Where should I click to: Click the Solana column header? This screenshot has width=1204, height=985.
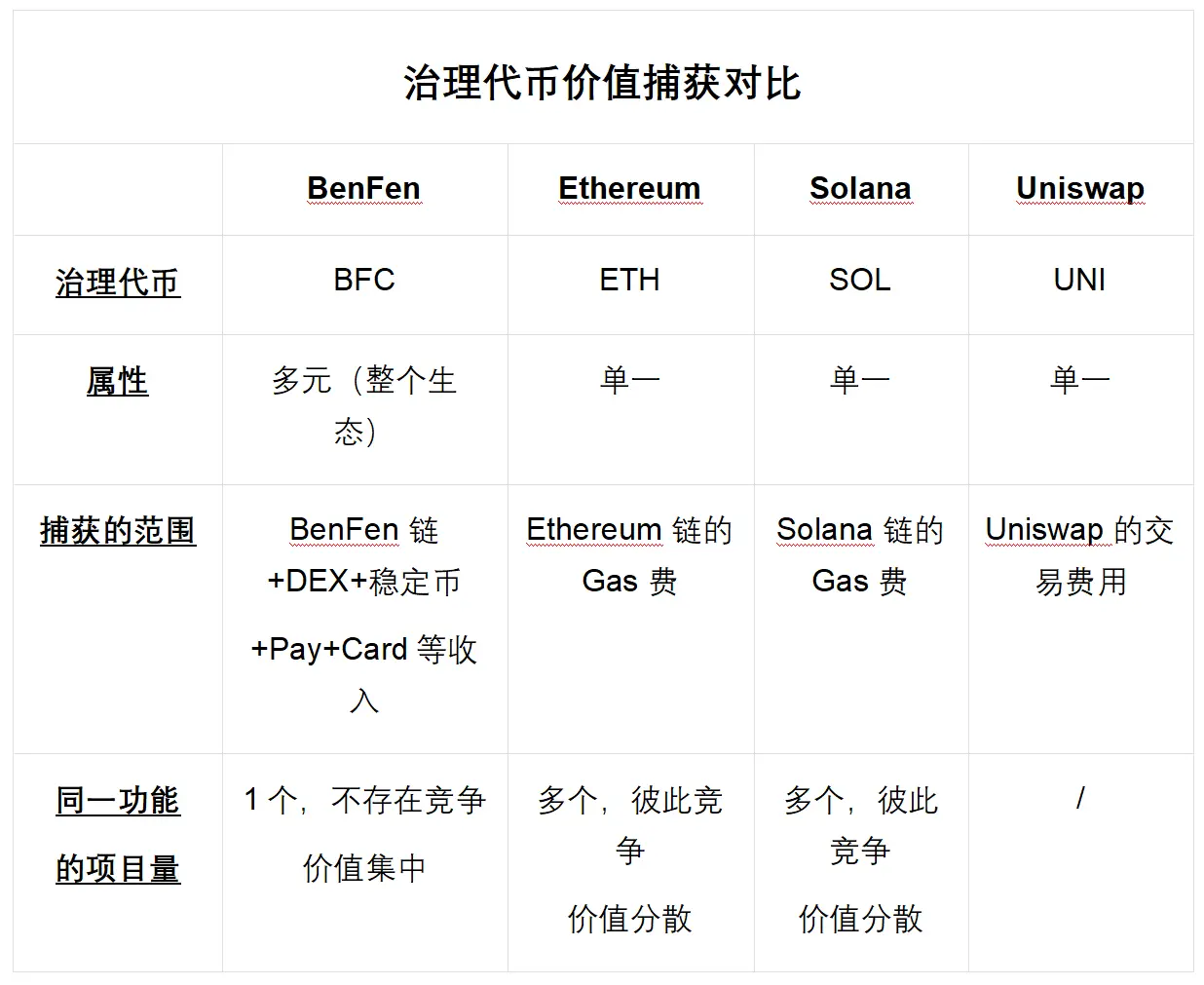pyautogui.click(x=860, y=188)
